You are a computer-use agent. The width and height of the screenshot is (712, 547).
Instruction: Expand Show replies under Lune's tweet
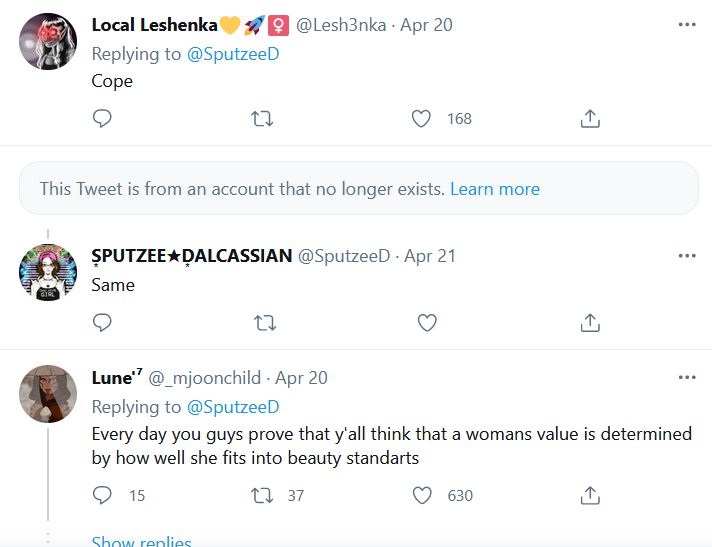click(141, 541)
